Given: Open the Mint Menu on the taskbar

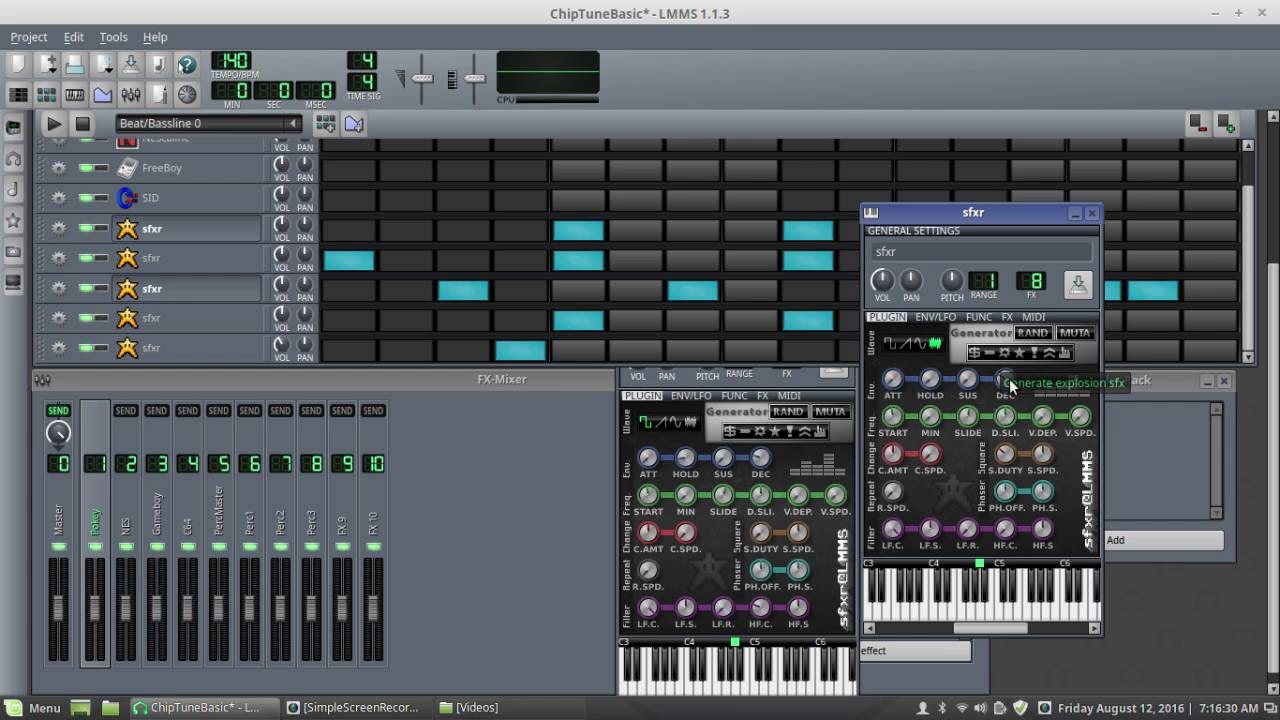Looking at the screenshot, I should (x=33, y=707).
